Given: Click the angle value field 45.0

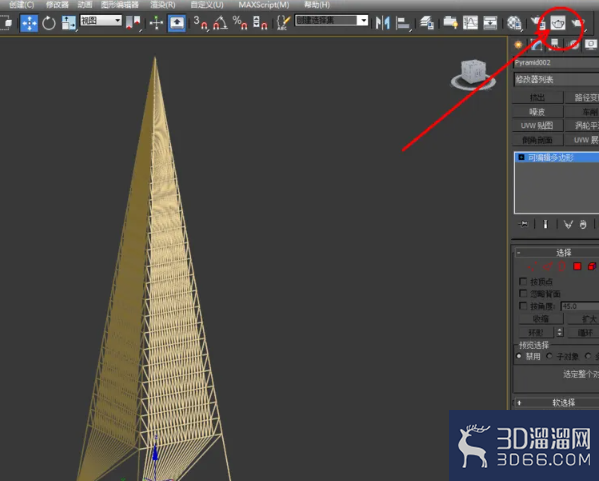Looking at the screenshot, I should (580, 306).
